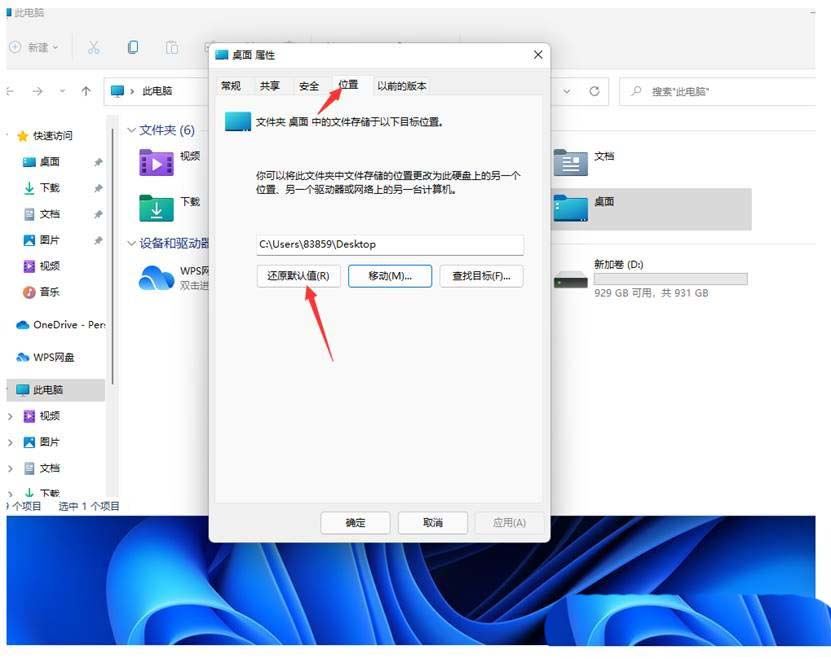This screenshot has height=659, width=831.
Task: Expand the 文档 node under 此电脑
Action: (10, 469)
